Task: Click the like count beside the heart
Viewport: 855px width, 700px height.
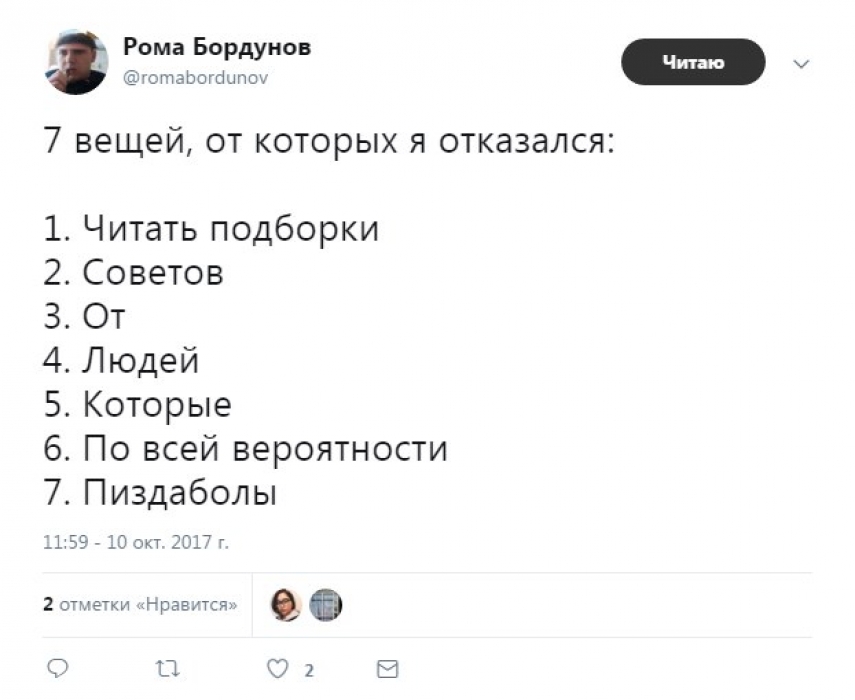Action: (x=310, y=669)
